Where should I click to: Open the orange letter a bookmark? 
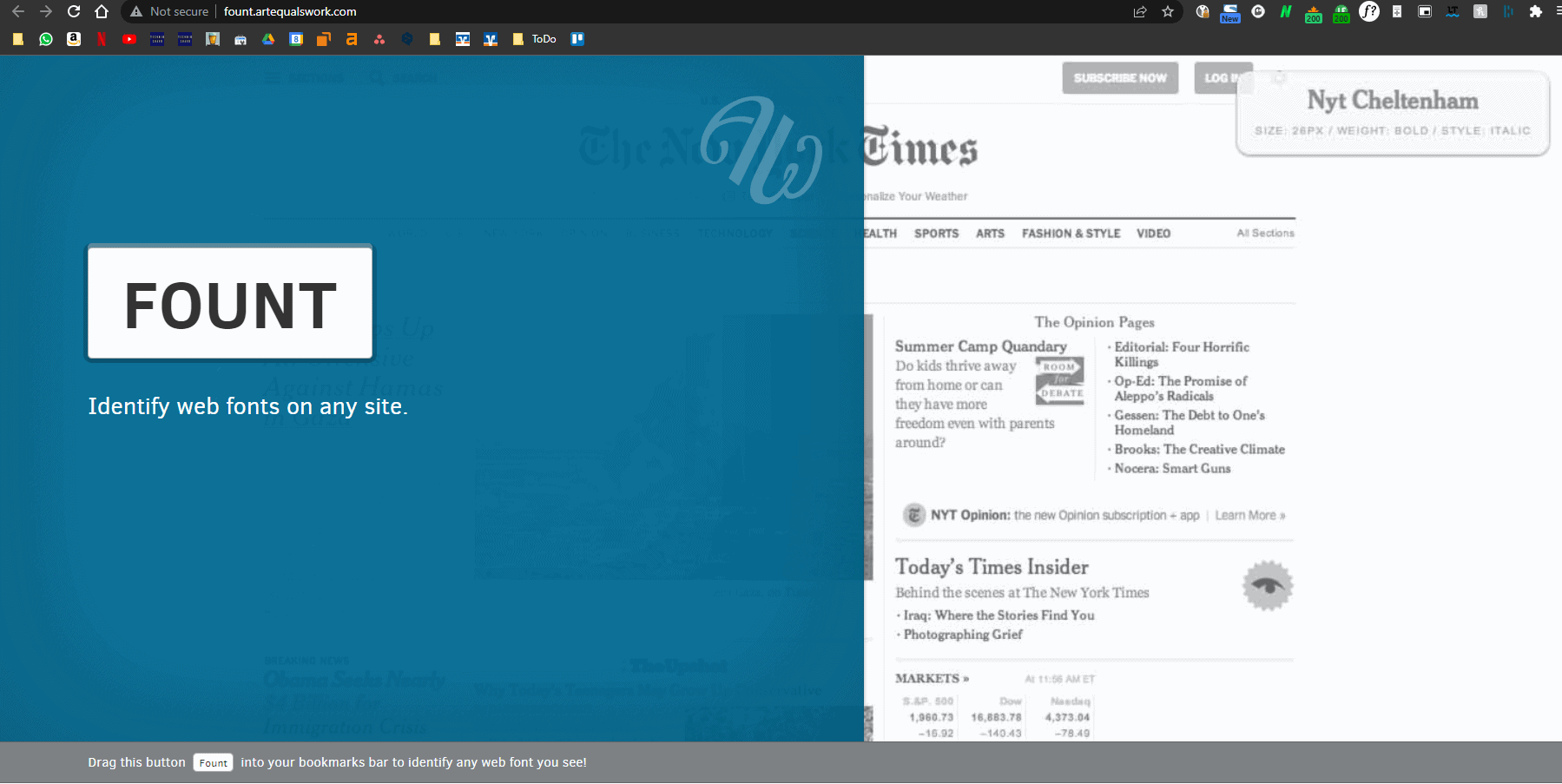click(352, 39)
